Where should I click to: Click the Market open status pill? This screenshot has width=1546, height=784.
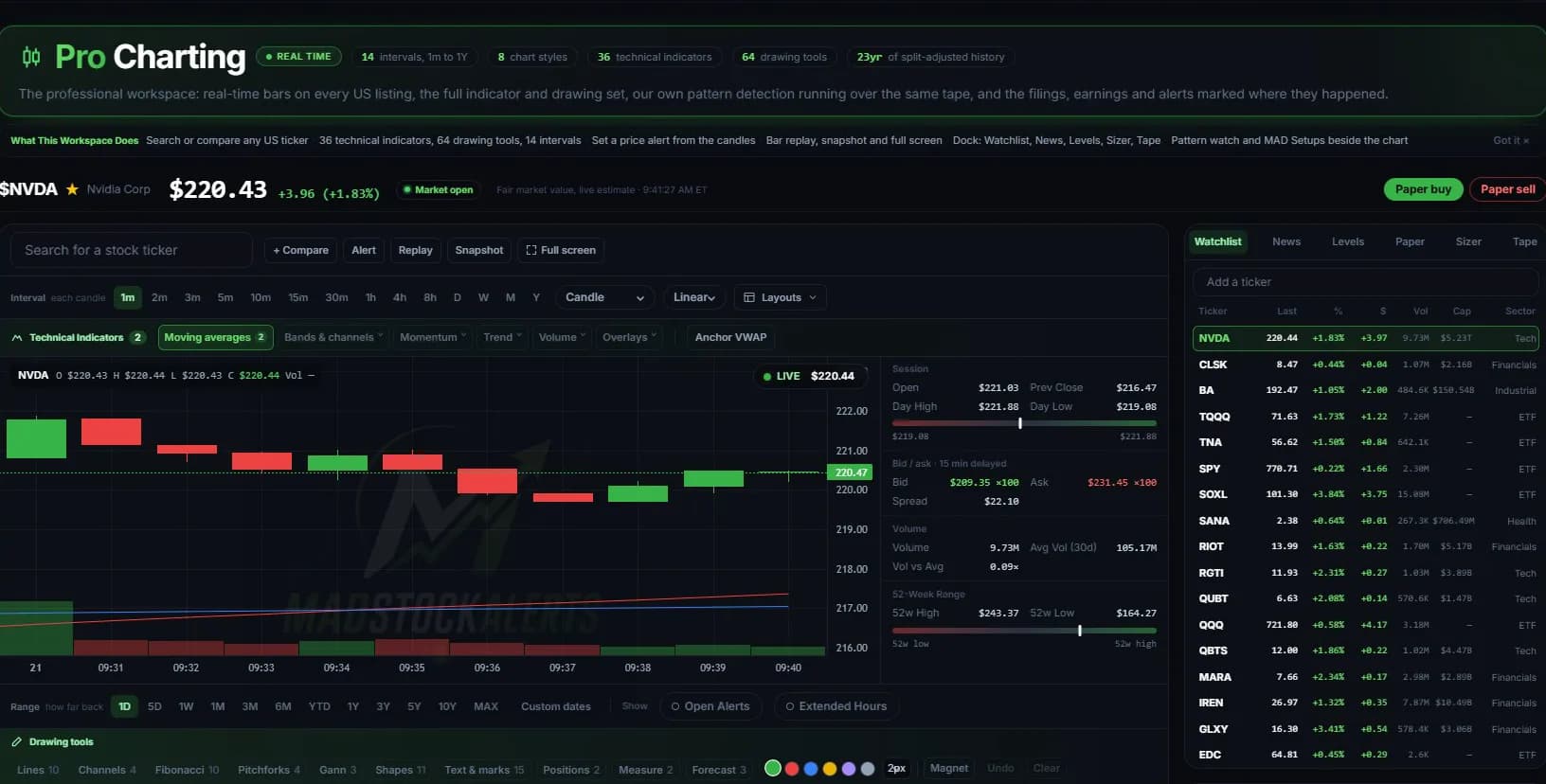[438, 189]
